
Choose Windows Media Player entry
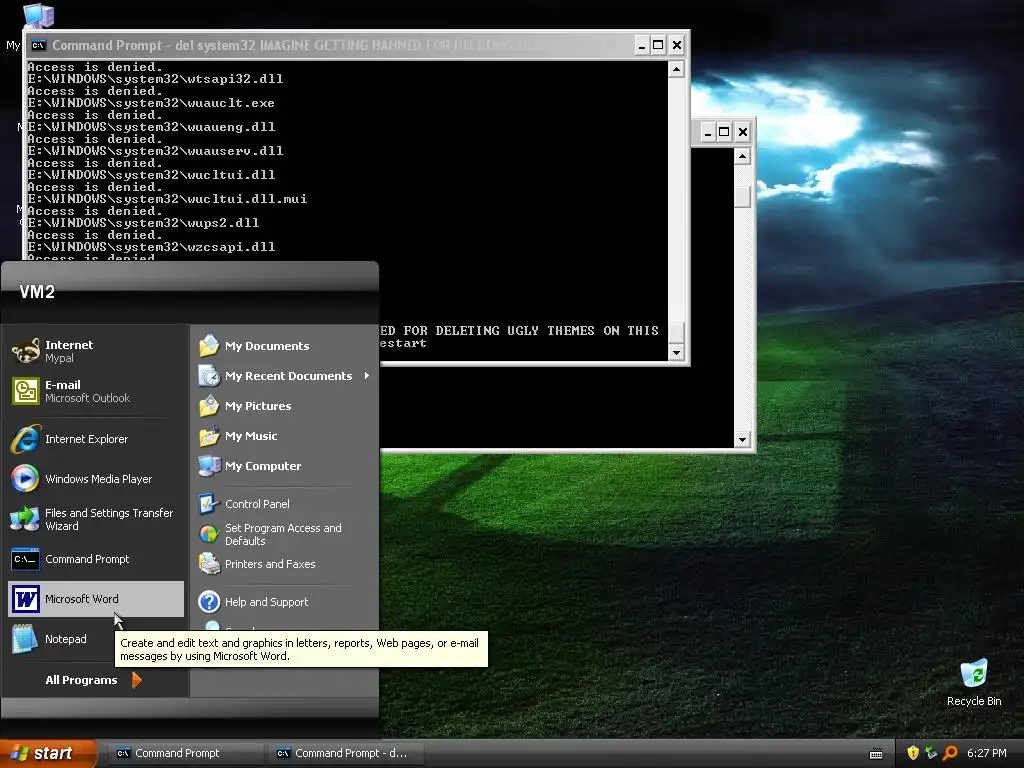[x=98, y=479]
